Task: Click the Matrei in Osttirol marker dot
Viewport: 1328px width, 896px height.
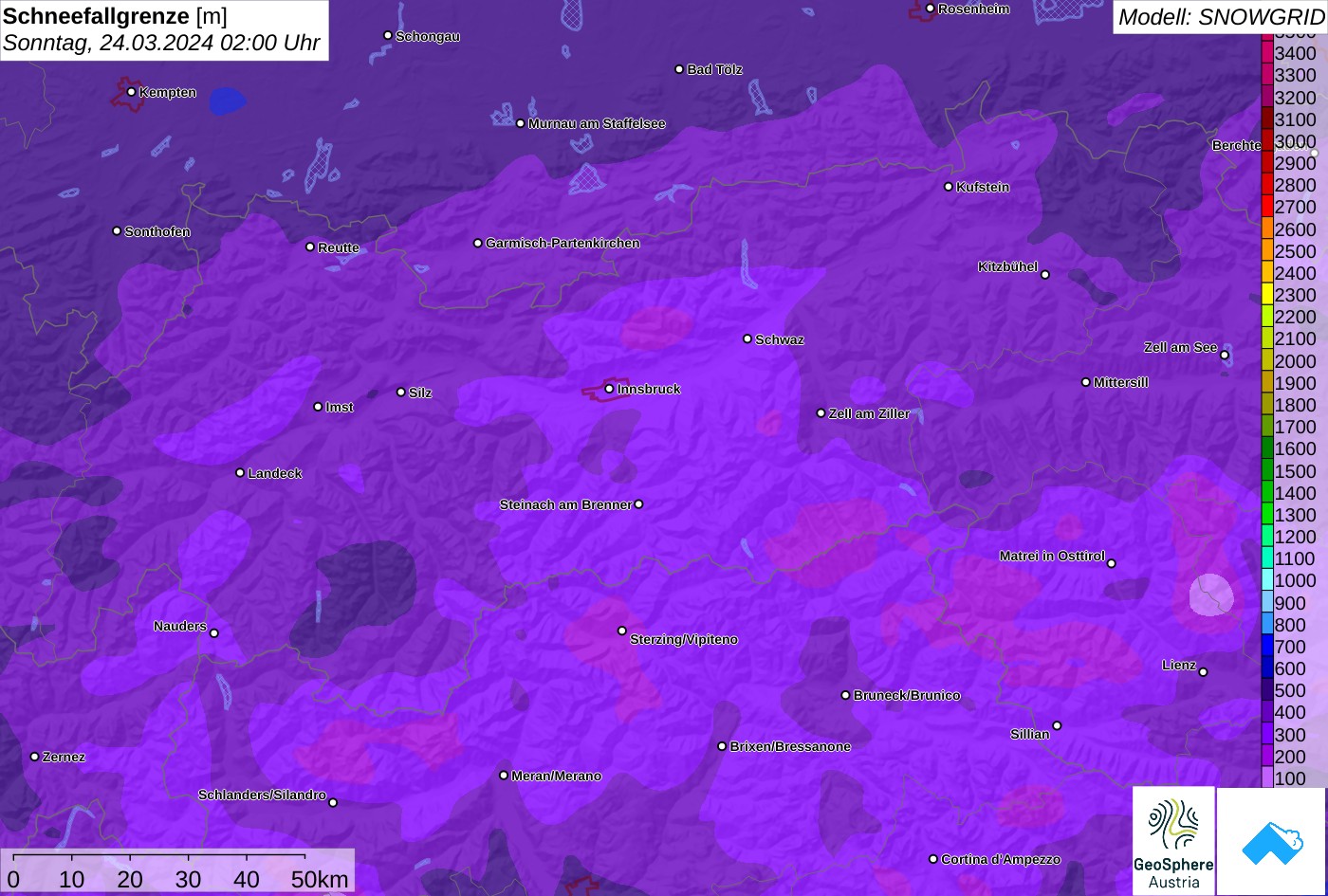Action: click(1112, 563)
